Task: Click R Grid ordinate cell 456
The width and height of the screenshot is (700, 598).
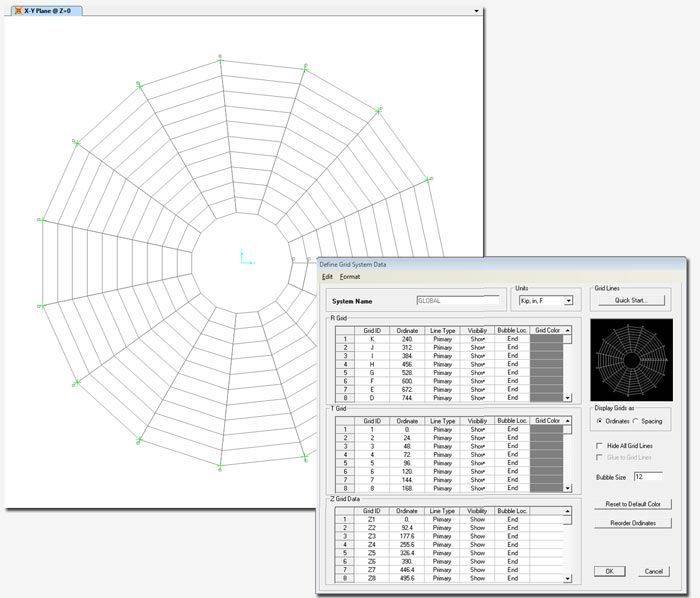Action: (407, 364)
